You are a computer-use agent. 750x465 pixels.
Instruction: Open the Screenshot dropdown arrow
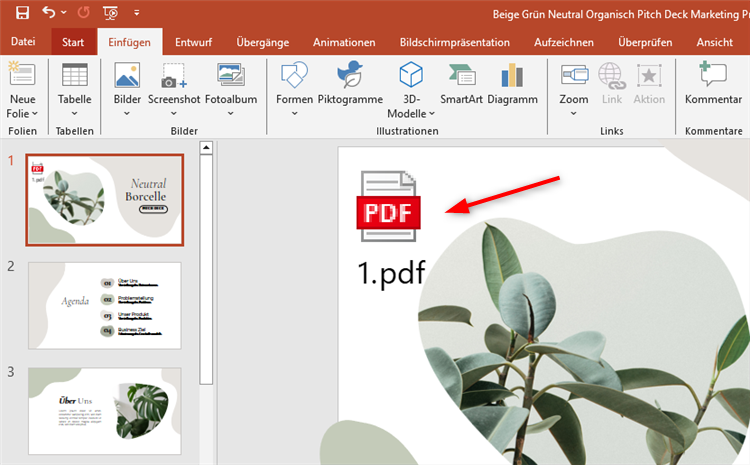(174, 113)
